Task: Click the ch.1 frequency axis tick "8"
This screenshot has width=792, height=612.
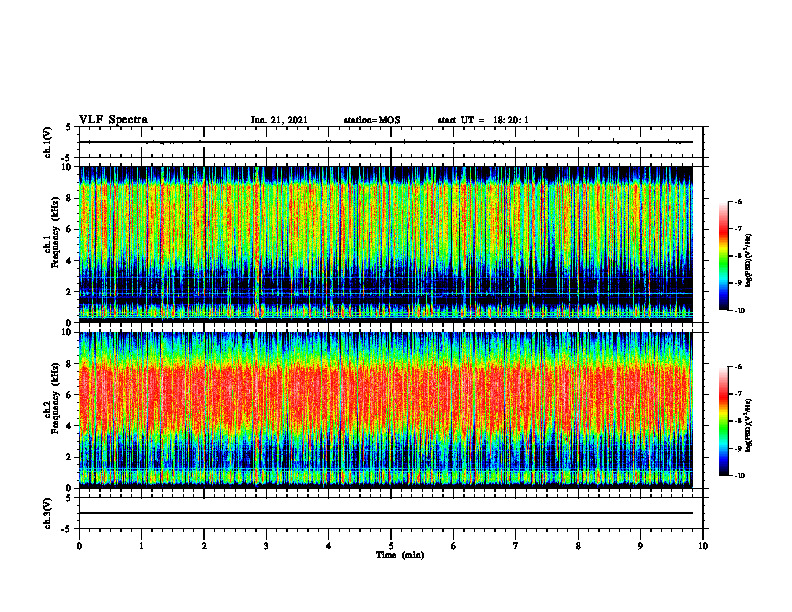Action: (69, 198)
